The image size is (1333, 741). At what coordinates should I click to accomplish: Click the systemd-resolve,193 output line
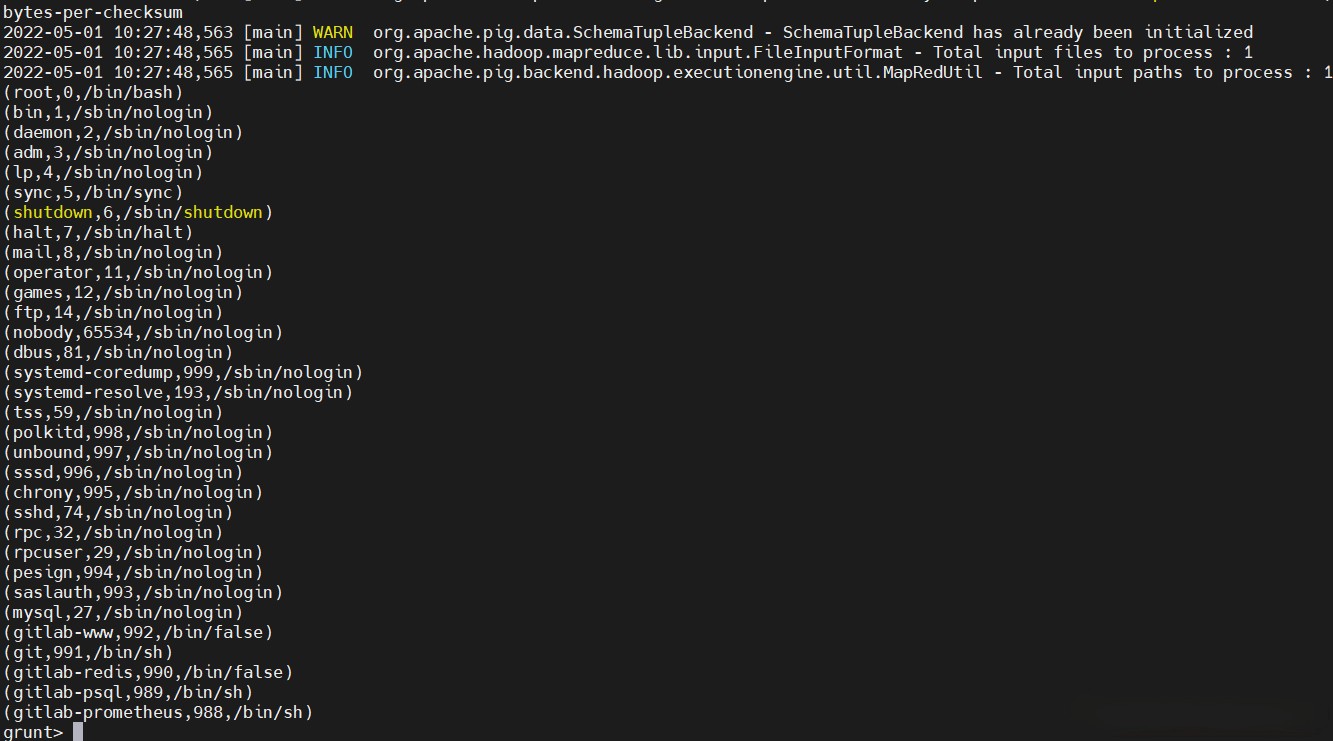coord(178,392)
